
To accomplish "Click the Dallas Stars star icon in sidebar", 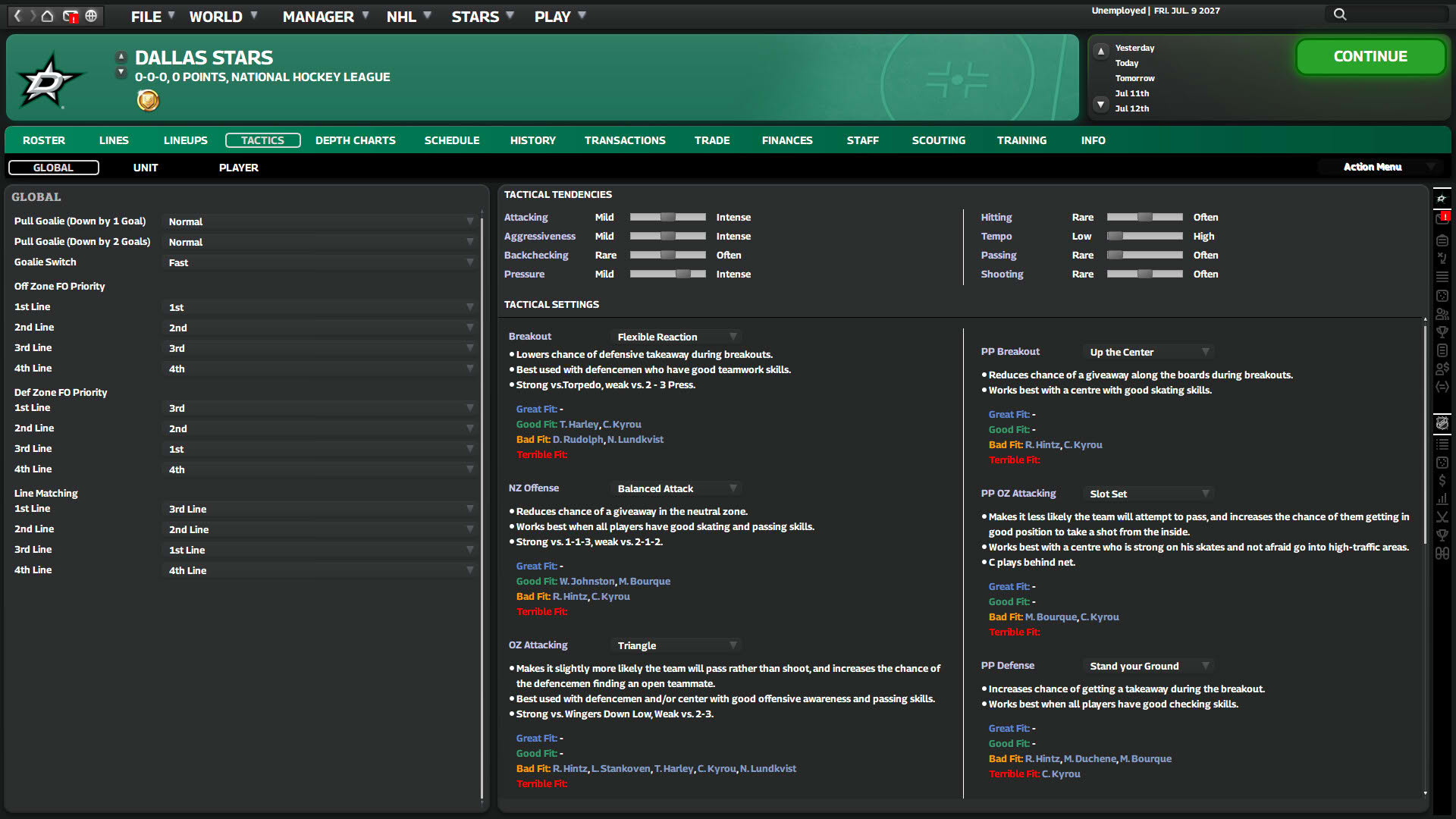I will coord(1442,199).
